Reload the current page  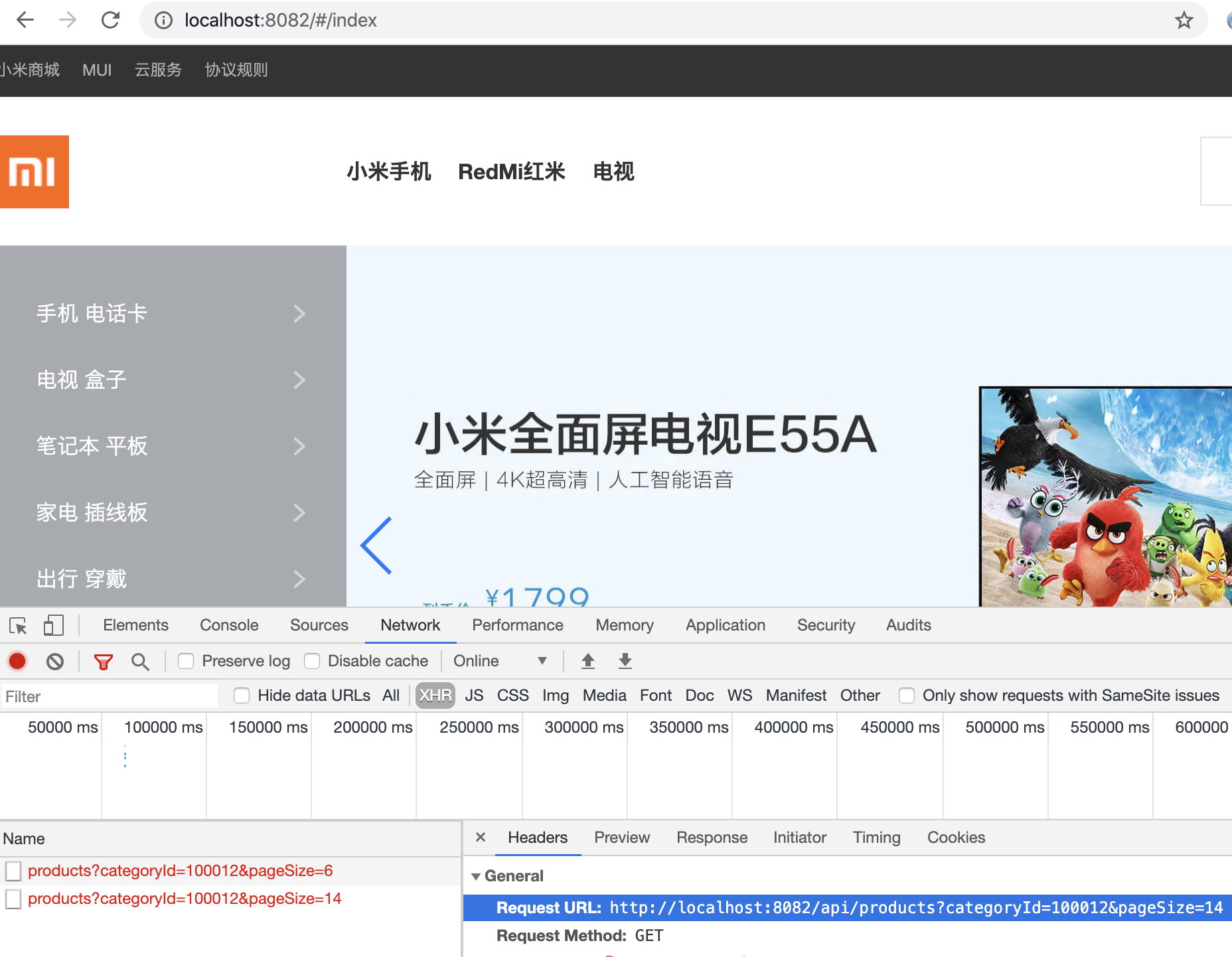[x=111, y=20]
